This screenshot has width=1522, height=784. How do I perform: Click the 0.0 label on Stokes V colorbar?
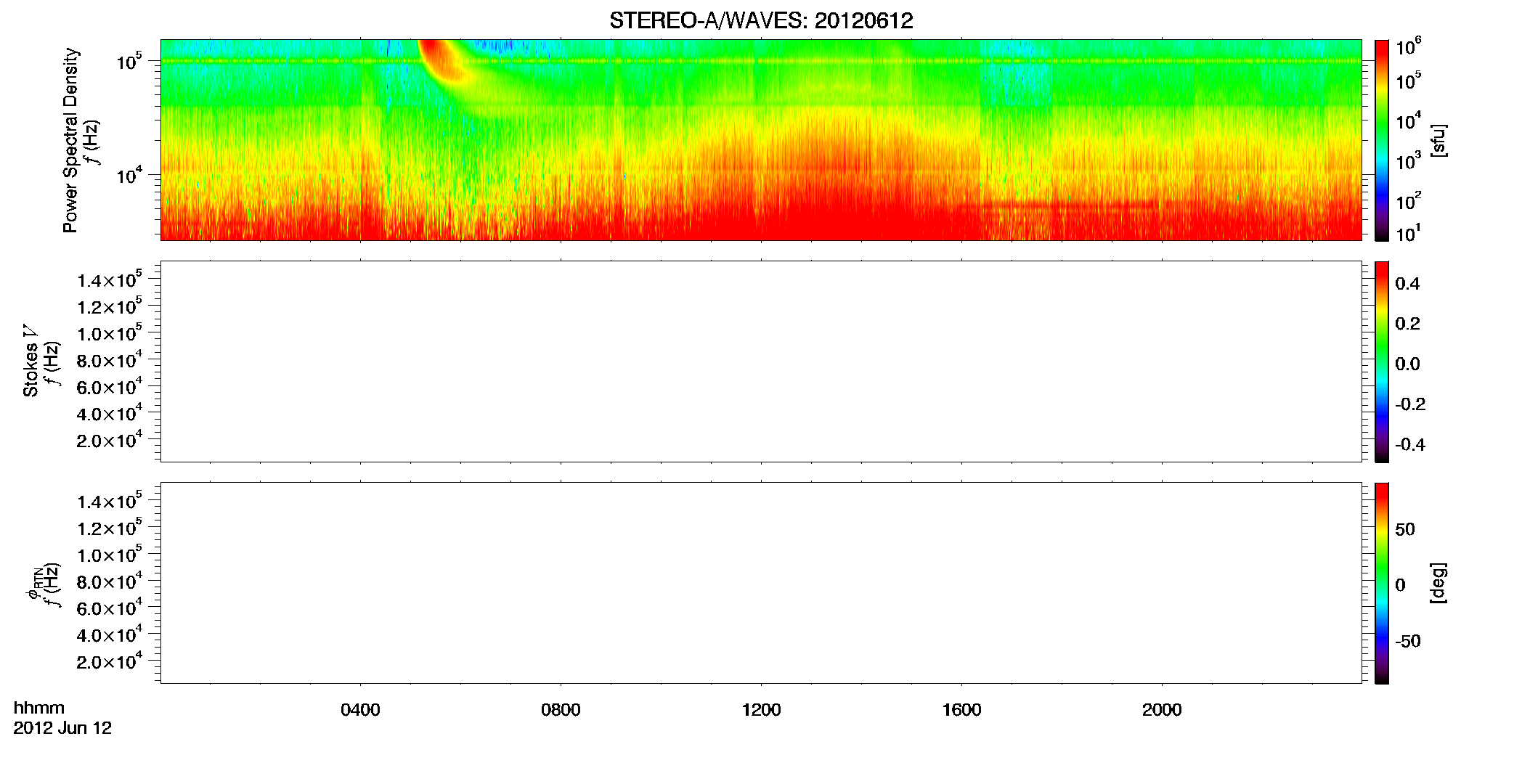[x=1407, y=364]
